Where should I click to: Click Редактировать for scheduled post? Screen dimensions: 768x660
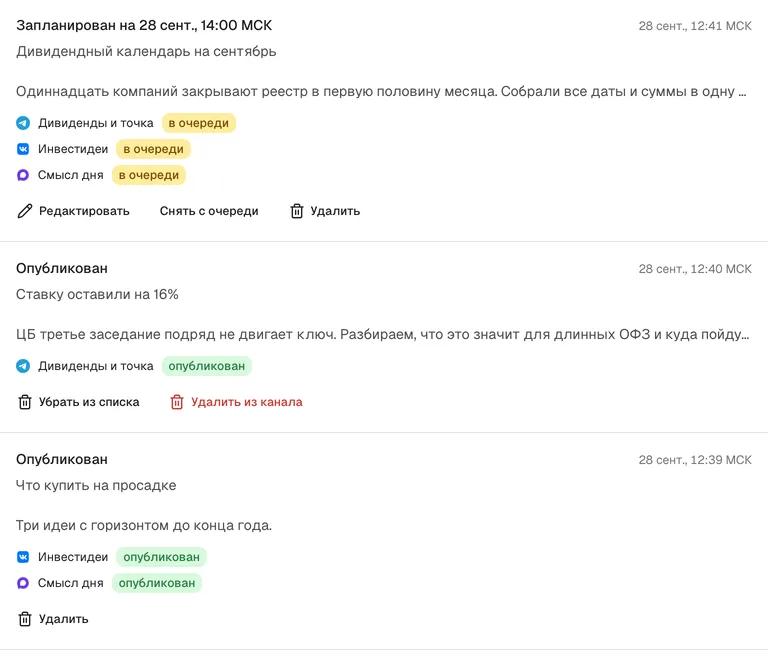pyautogui.click(x=84, y=211)
